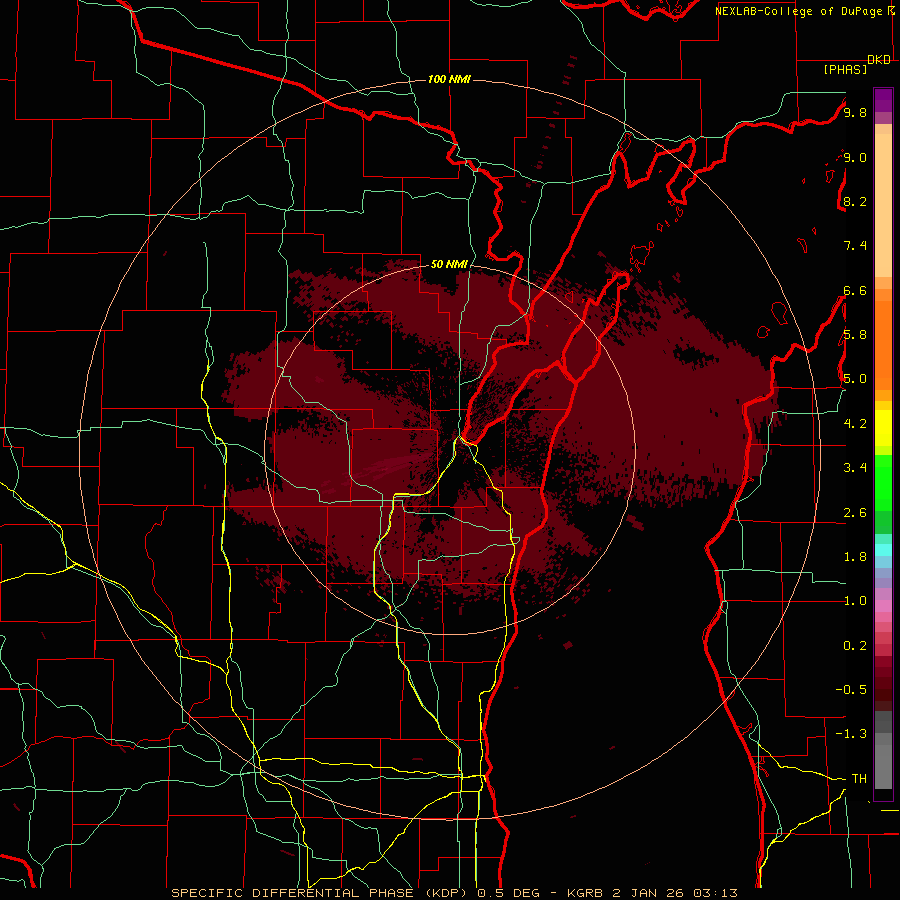
Task: Click the 8.2 scale label
Action: (855, 201)
